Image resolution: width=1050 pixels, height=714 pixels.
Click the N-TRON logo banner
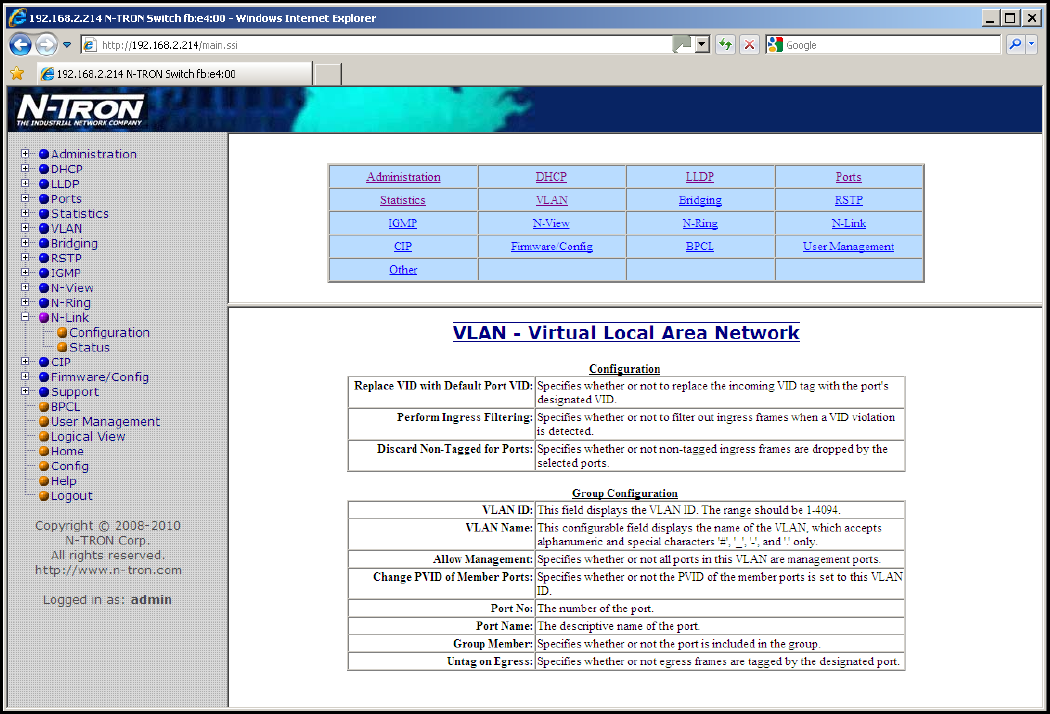pos(80,110)
